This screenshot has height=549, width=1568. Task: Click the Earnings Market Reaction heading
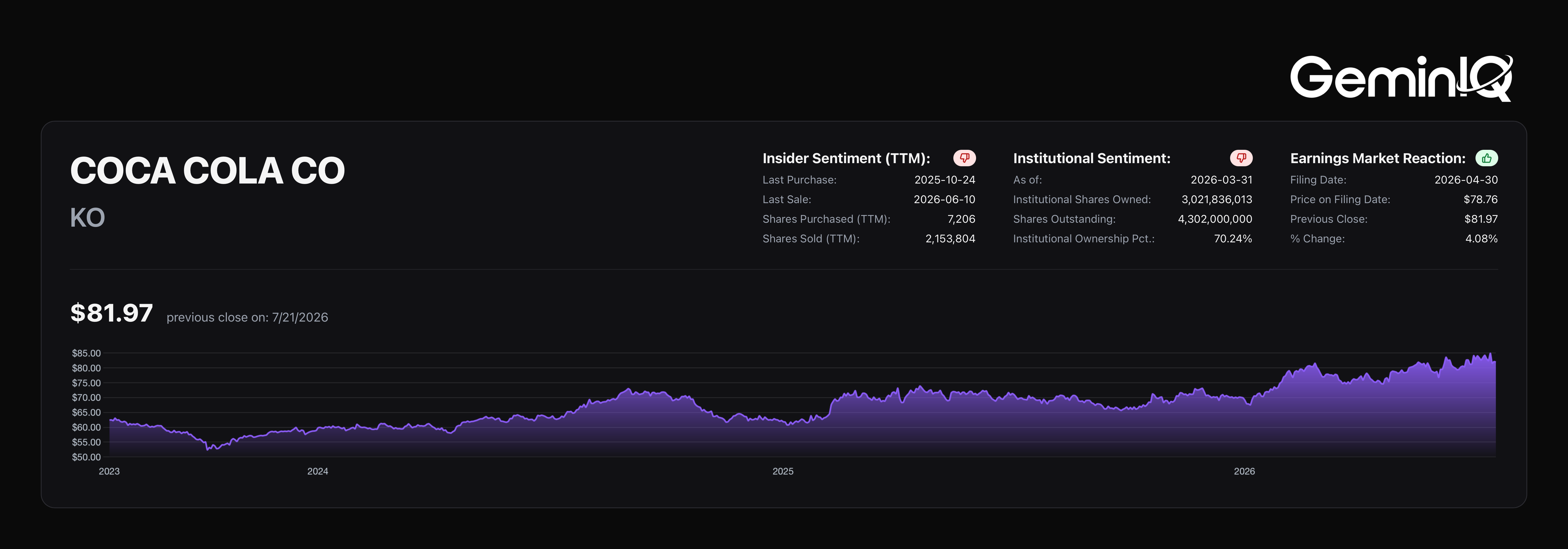(1377, 158)
